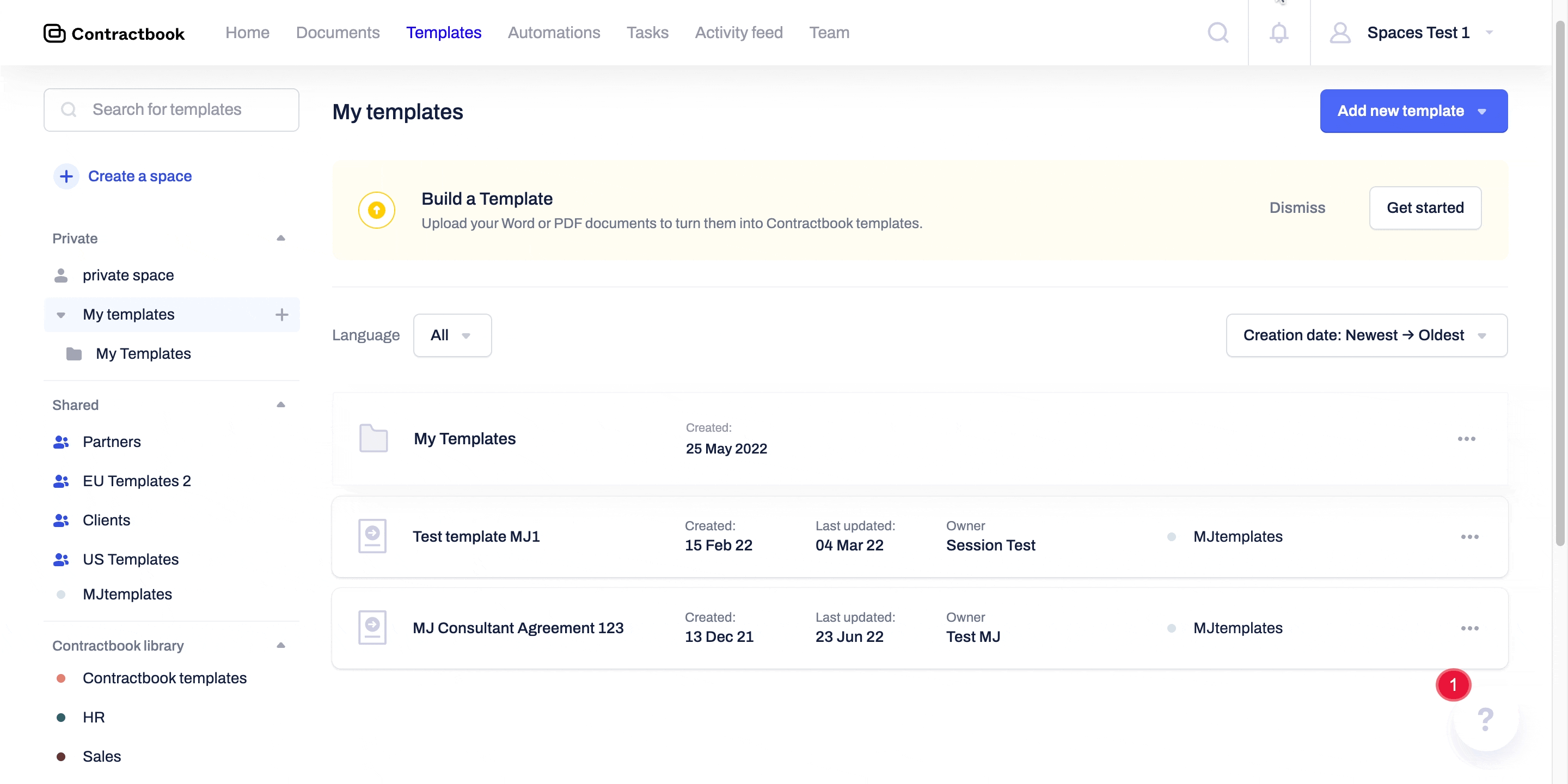Go to the Home tab

click(x=247, y=32)
